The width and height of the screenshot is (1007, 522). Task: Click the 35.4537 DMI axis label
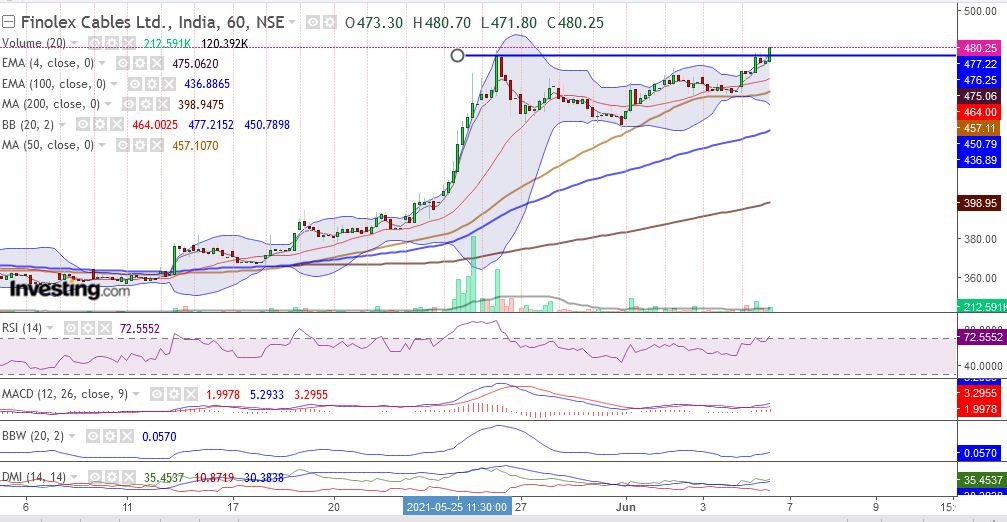[x=982, y=480]
